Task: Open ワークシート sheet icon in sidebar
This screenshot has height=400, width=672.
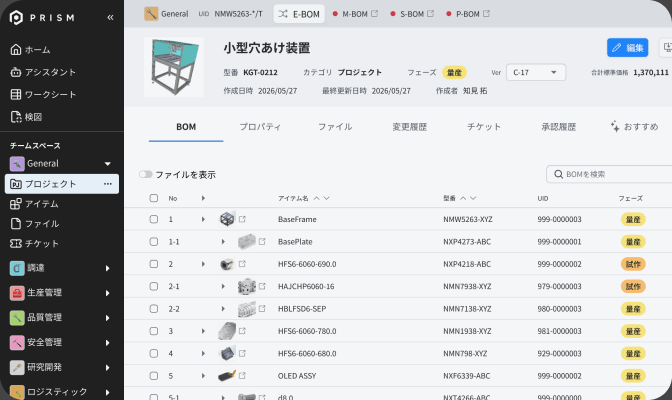Action: click(x=16, y=94)
